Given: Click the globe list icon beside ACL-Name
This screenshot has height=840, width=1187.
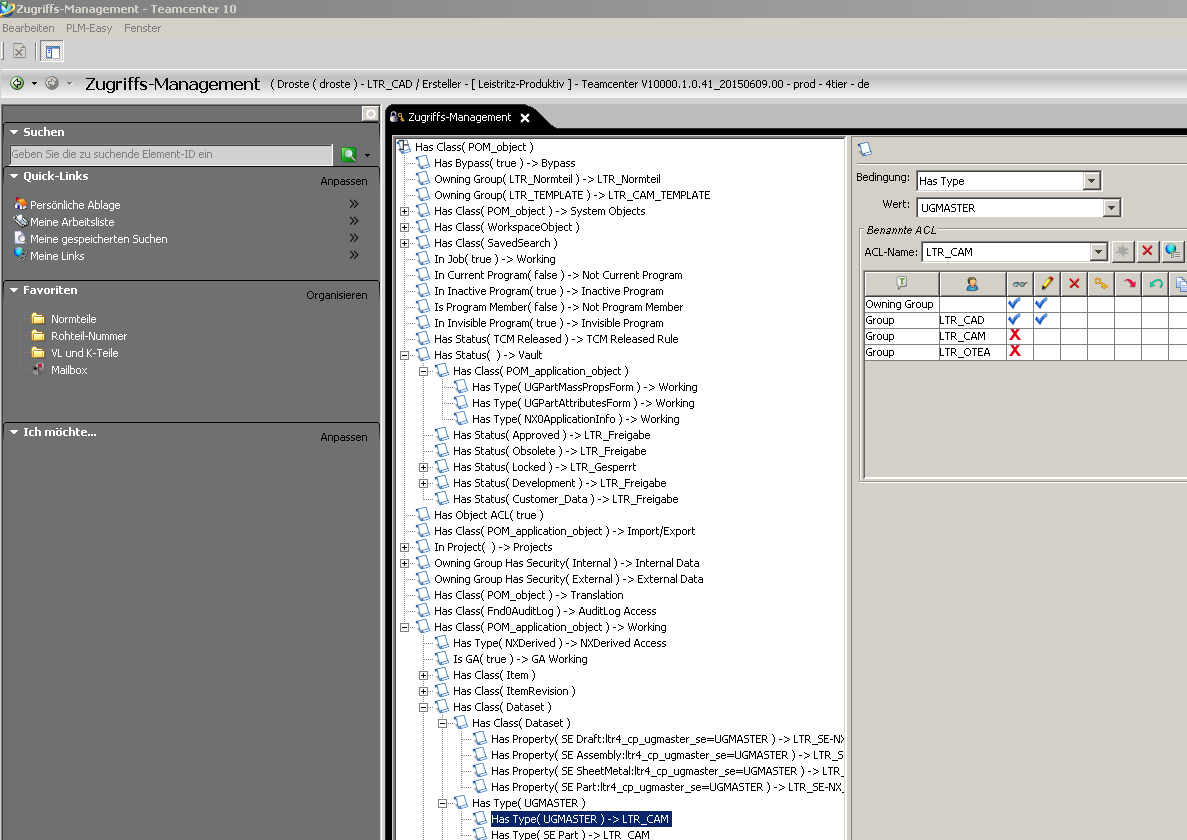Looking at the screenshot, I should pyautogui.click(x=1173, y=251).
